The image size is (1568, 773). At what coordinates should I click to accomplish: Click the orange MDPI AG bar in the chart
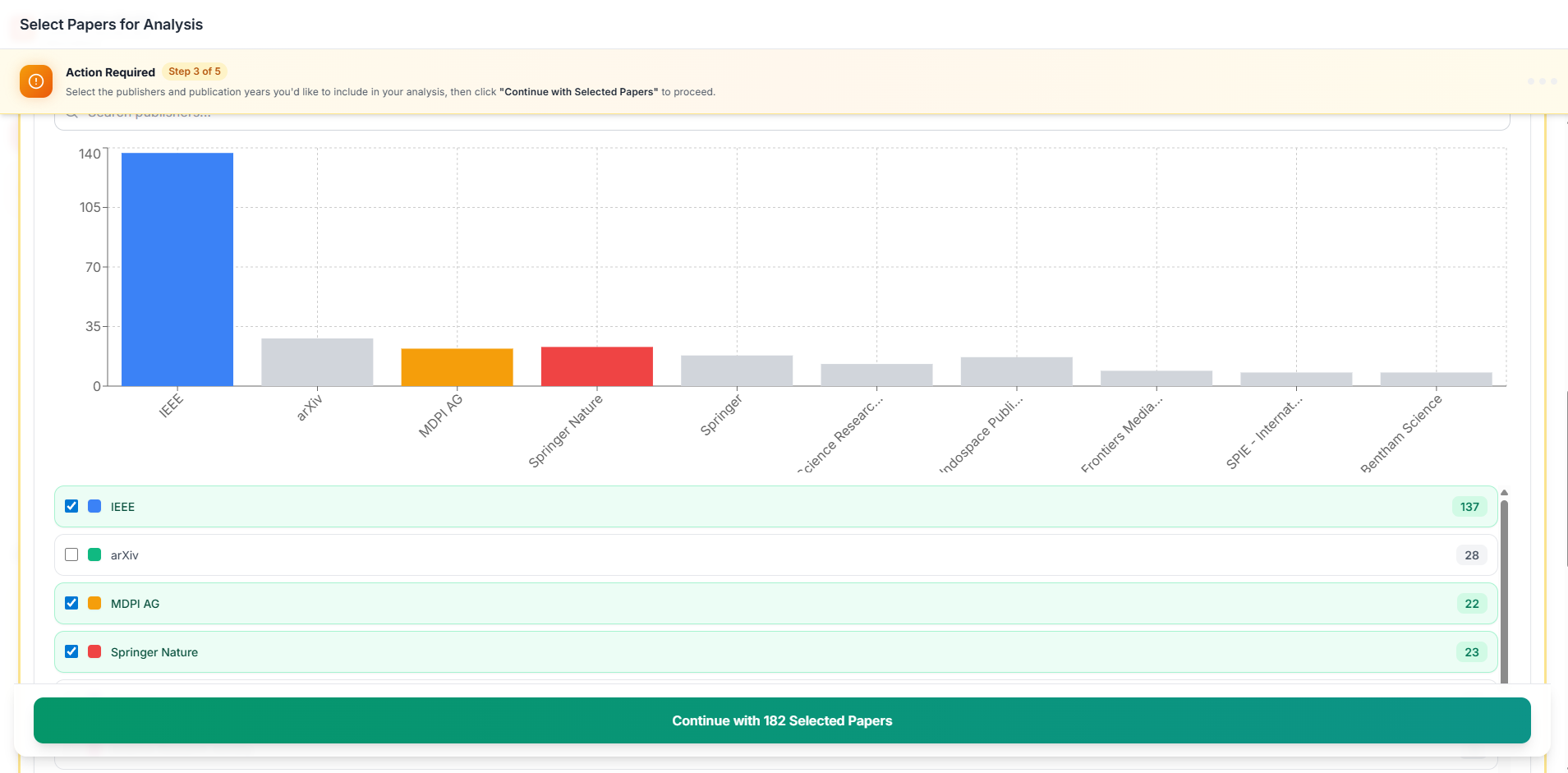(456, 366)
